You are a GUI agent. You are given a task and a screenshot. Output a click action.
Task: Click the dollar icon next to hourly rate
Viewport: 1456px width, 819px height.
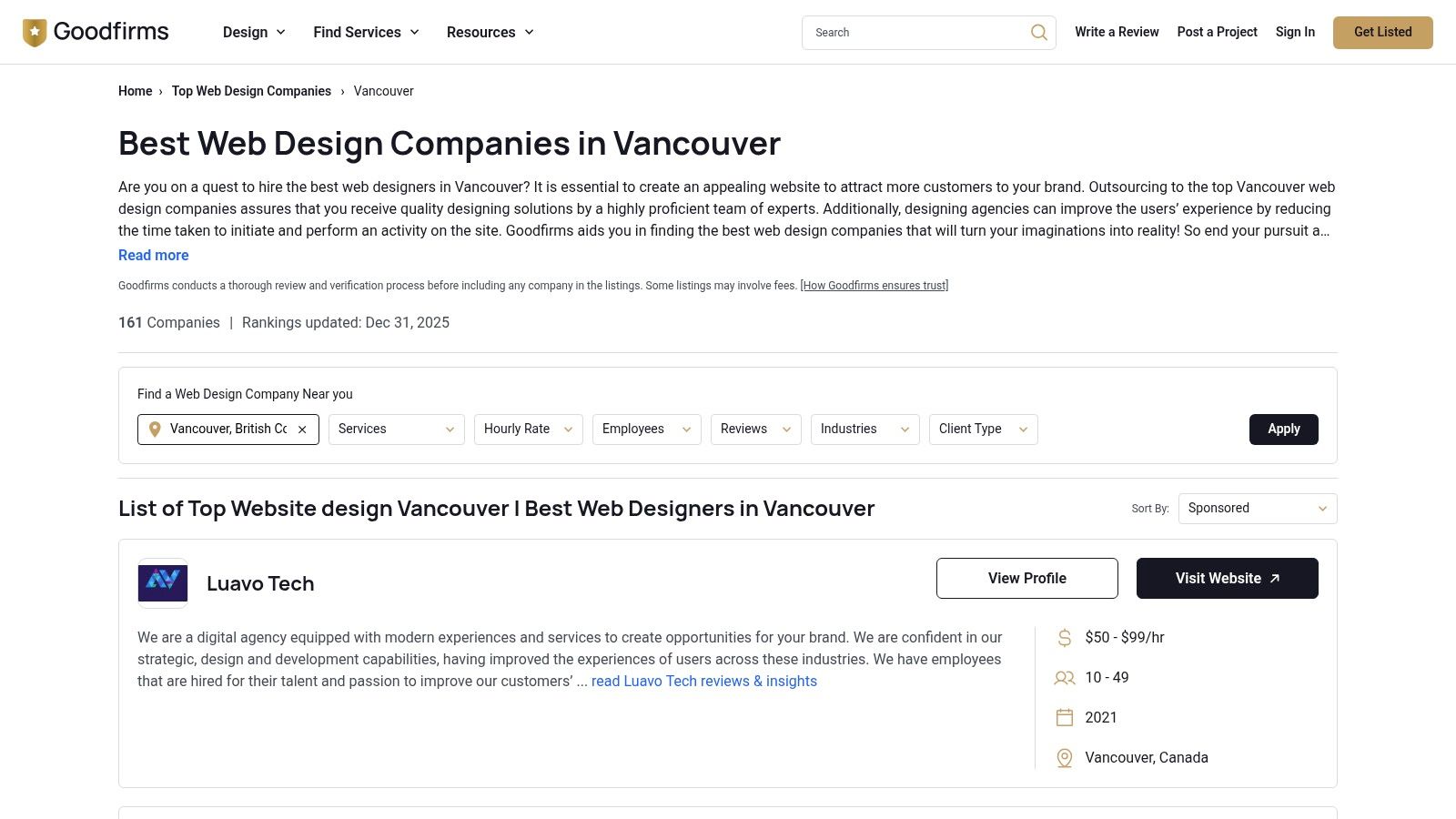click(1065, 638)
